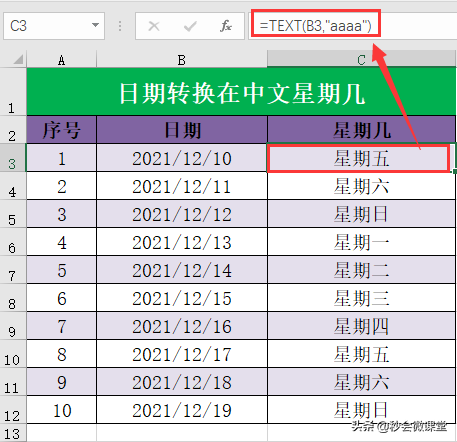The width and height of the screenshot is (457, 442).
Task: Select the cell with date 2021/12/17
Action: (182, 354)
